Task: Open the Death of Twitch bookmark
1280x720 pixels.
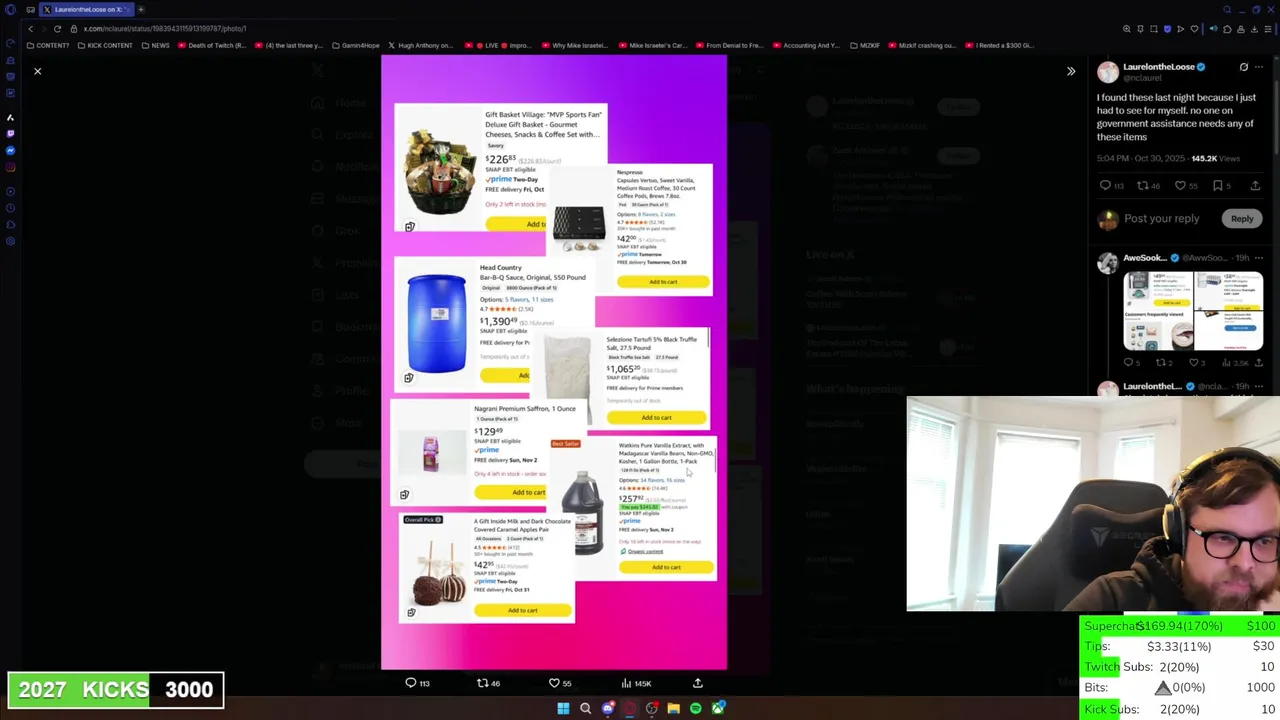Action: pos(211,45)
